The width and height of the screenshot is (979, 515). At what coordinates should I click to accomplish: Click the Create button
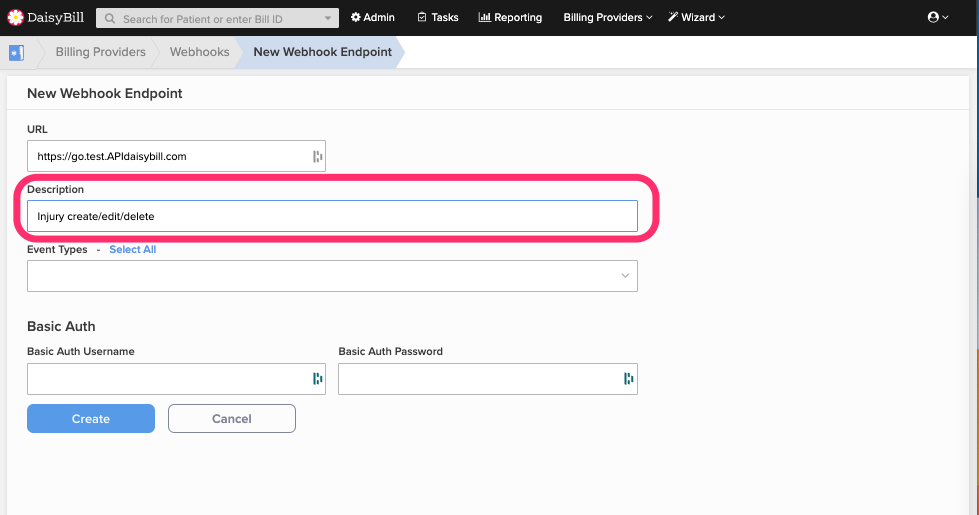click(x=91, y=418)
